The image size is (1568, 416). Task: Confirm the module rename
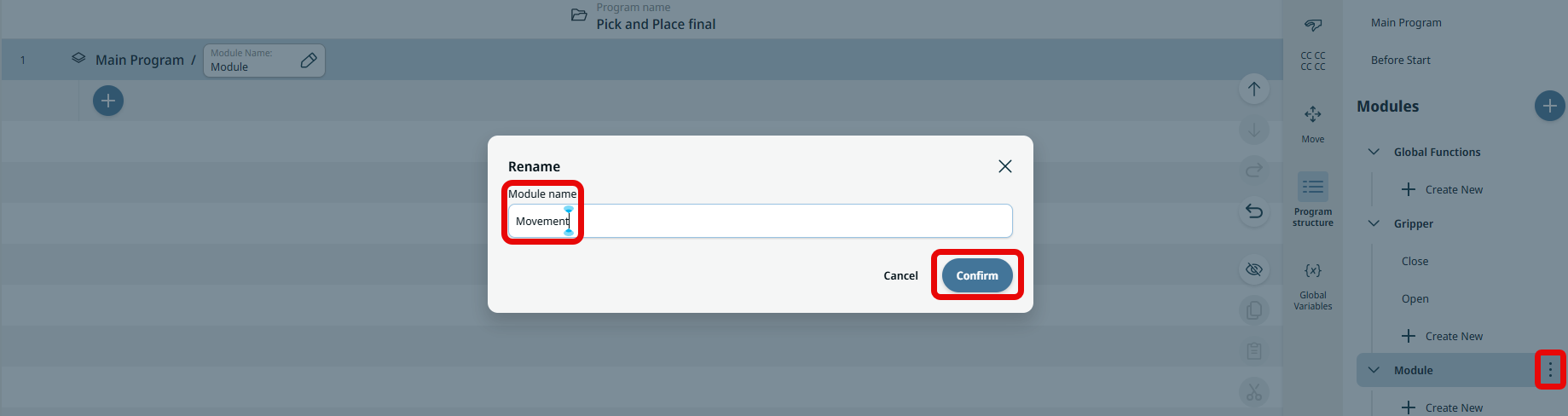[x=976, y=275]
